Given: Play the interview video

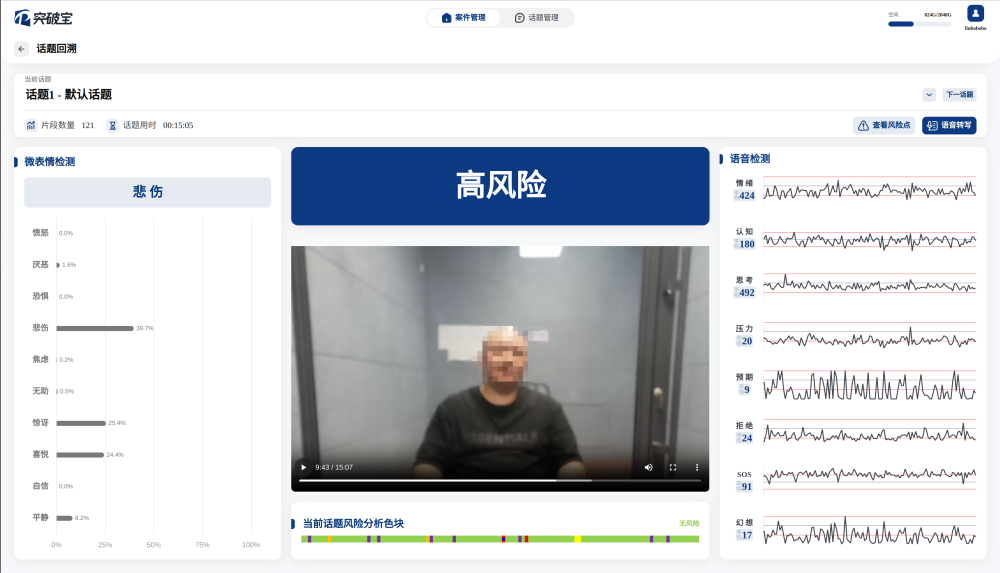Looking at the screenshot, I should (304, 467).
